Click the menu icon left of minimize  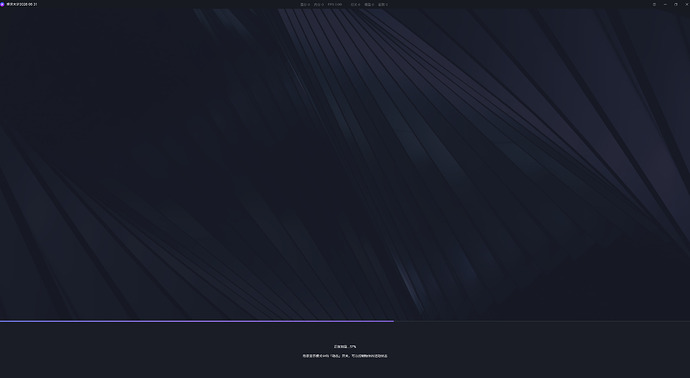654,4
